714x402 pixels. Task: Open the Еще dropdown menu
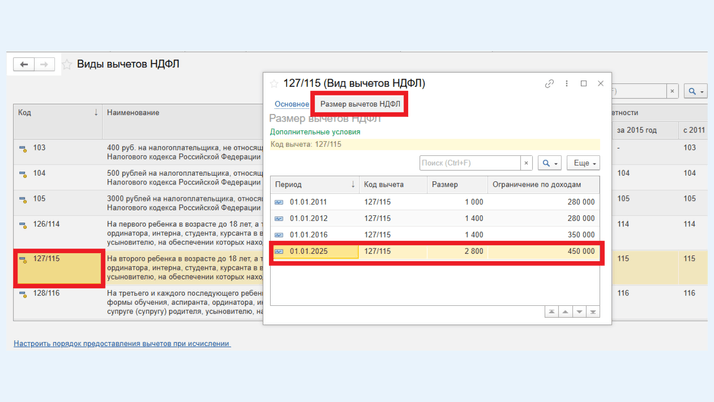point(583,163)
